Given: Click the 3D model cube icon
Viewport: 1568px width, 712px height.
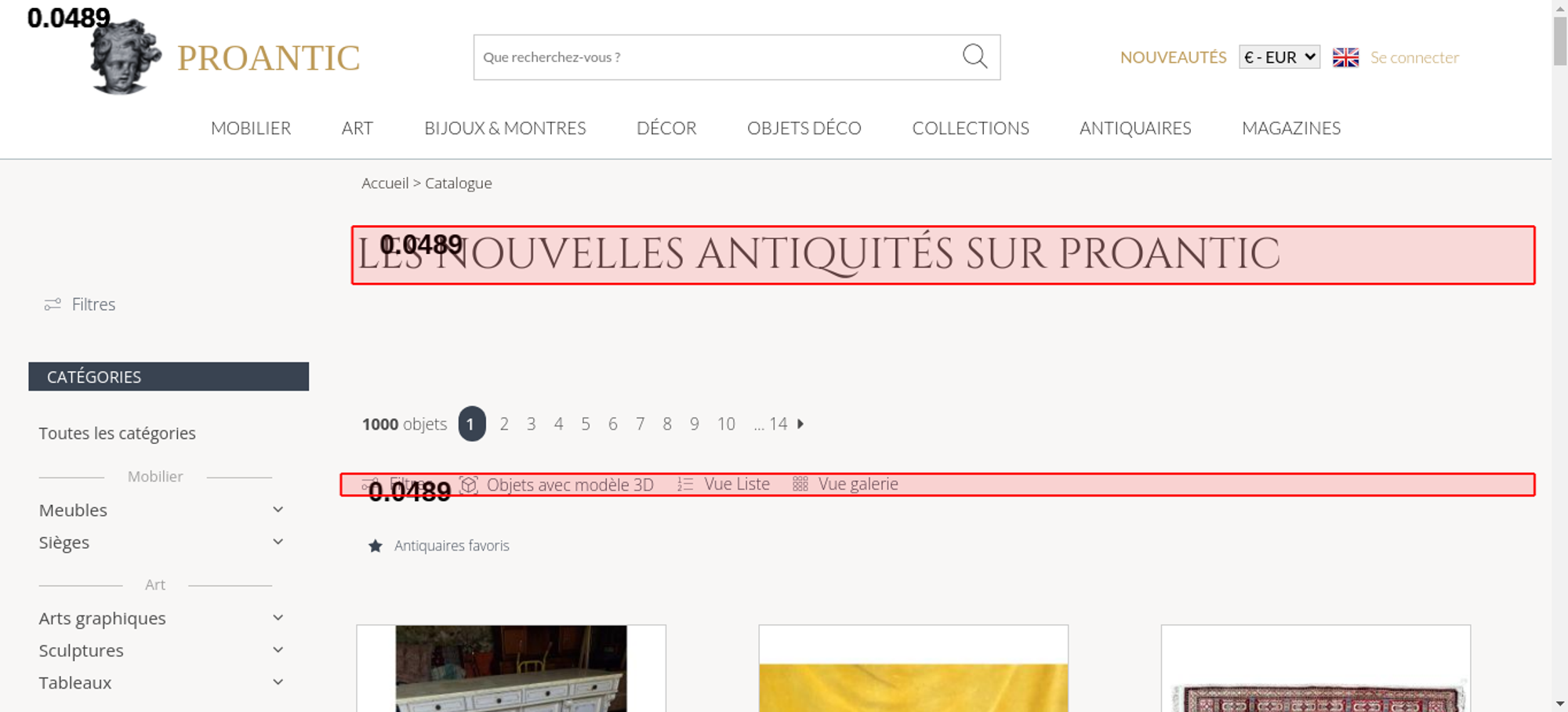Looking at the screenshot, I should coord(469,485).
